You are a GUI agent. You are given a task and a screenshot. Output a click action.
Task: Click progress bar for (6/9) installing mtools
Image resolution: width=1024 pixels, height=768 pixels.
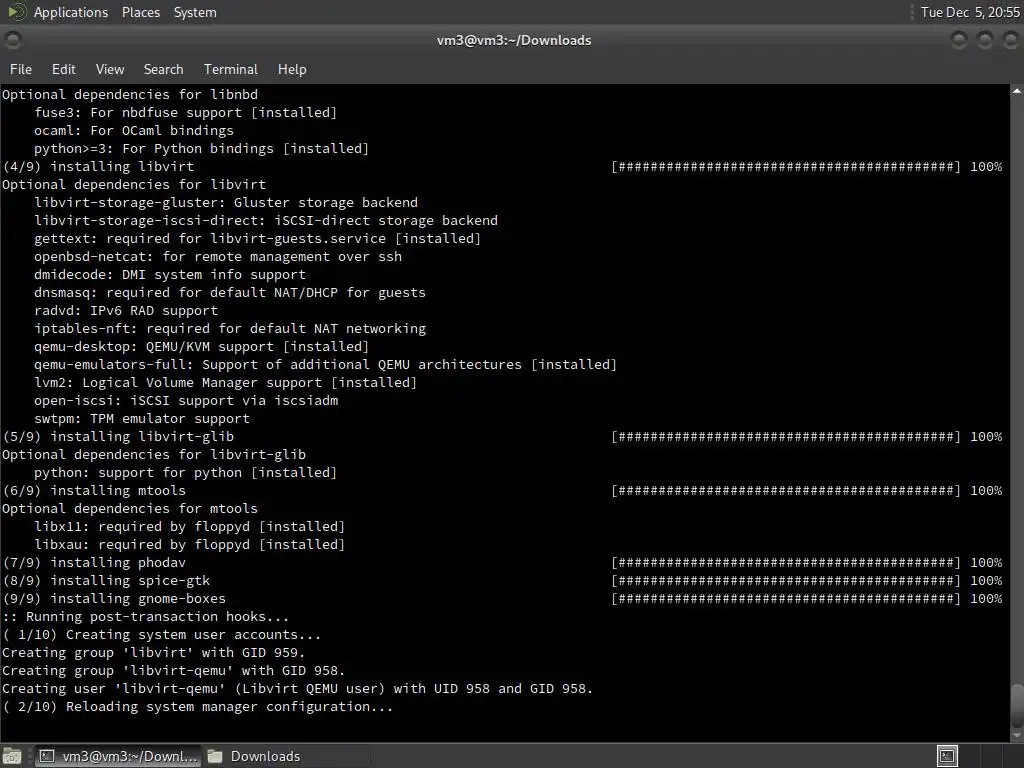(786, 490)
